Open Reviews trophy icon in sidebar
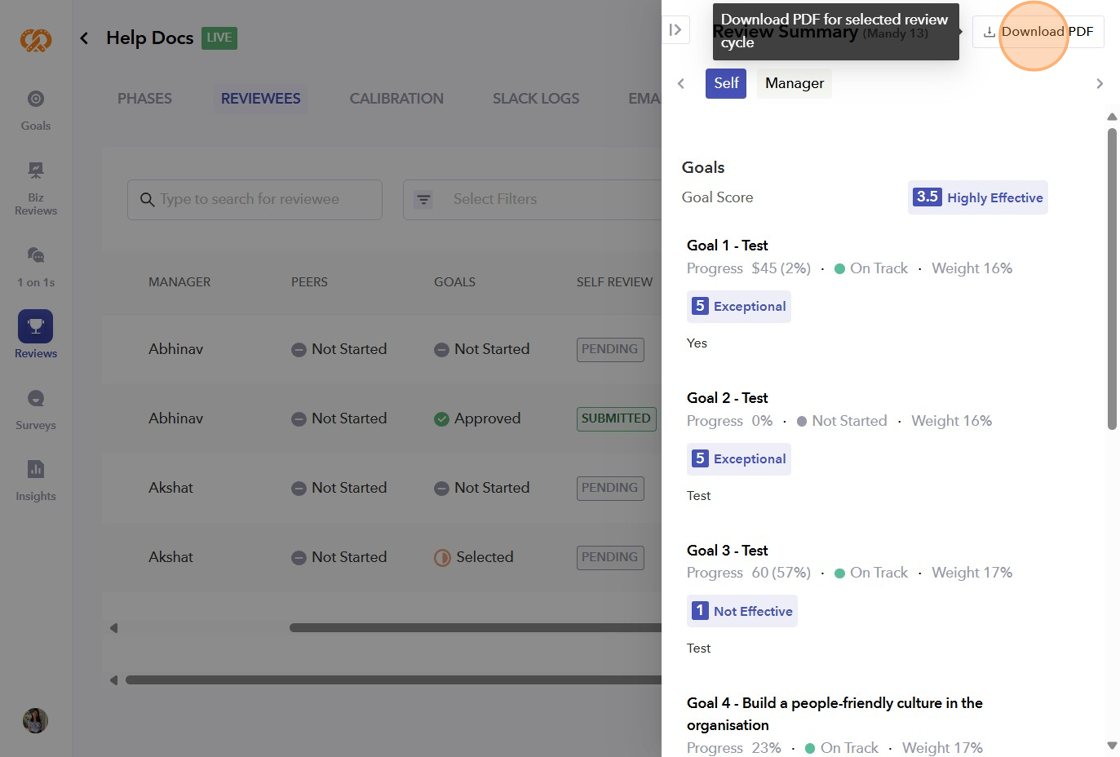1120x757 pixels. tap(36, 326)
